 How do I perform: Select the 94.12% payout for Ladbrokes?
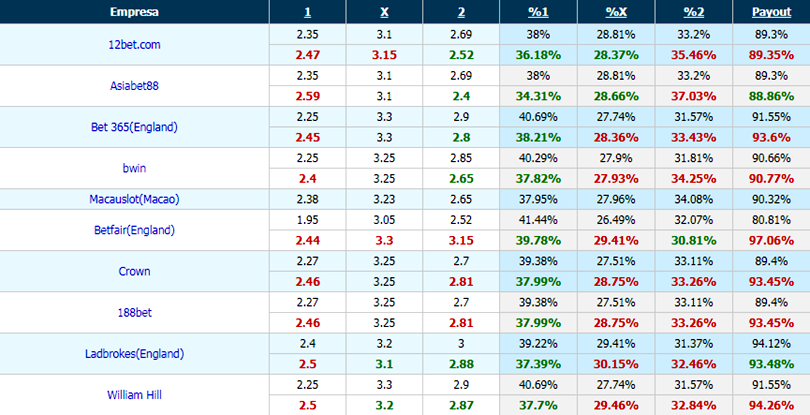click(771, 344)
